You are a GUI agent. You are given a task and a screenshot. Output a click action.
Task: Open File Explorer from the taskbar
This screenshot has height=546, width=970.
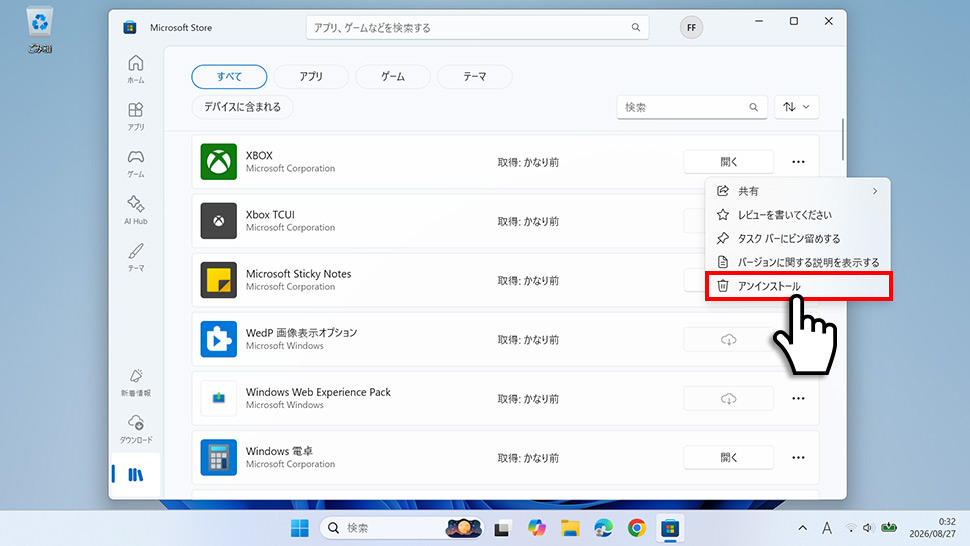pos(570,528)
